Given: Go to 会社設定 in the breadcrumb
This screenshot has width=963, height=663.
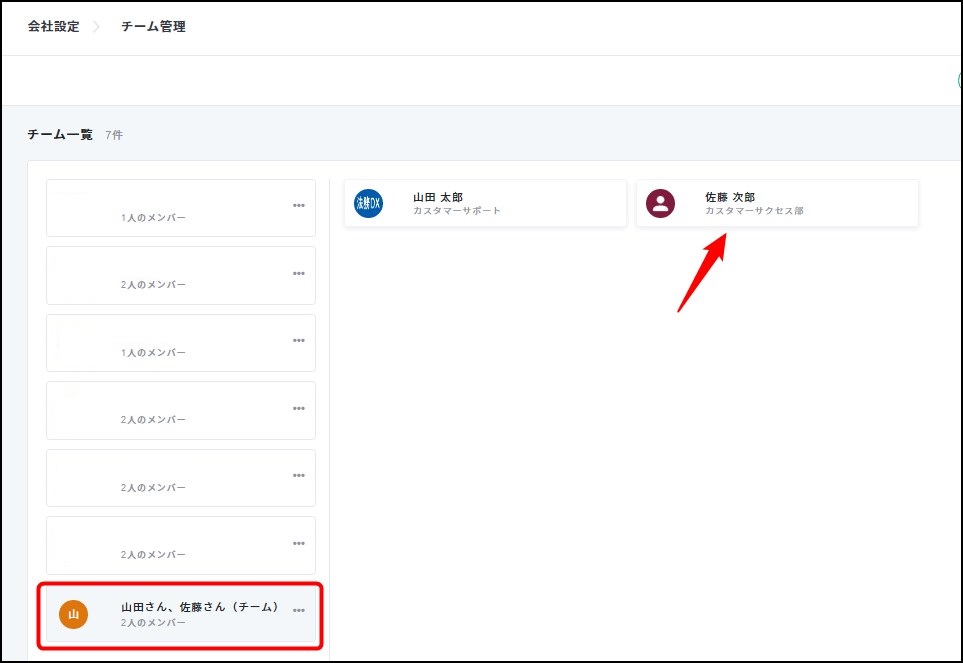Looking at the screenshot, I should coord(52,27).
